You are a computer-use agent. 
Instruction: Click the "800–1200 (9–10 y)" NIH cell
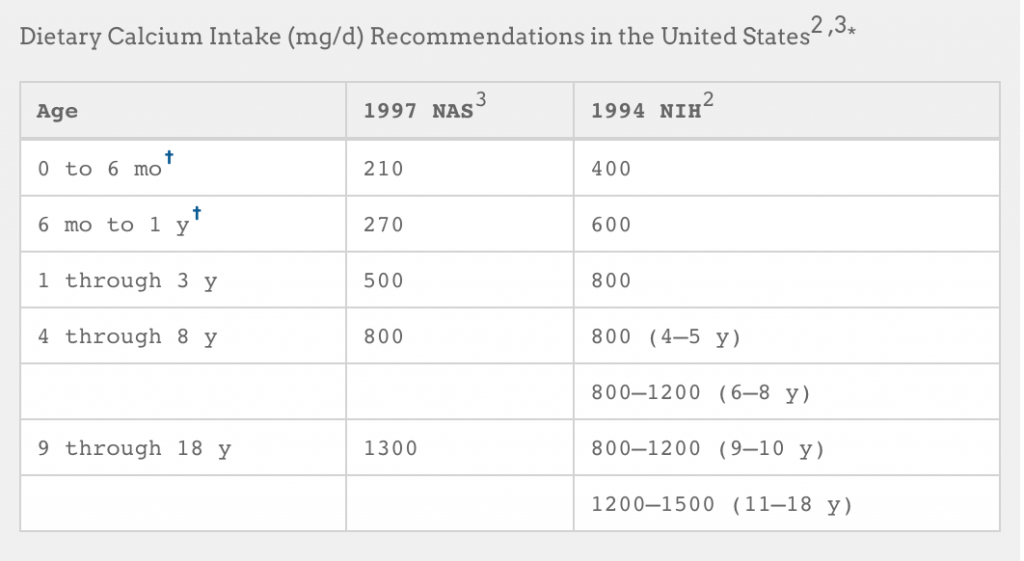[786, 448]
